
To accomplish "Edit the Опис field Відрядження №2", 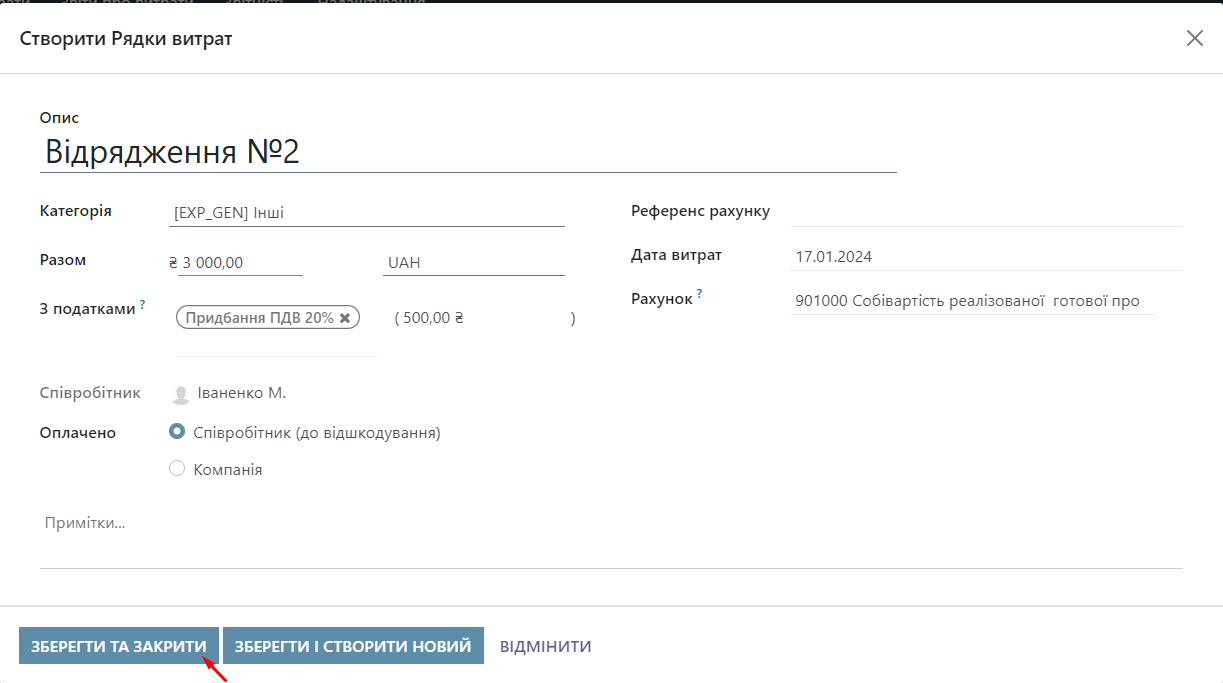I will (x=468, y=152).
